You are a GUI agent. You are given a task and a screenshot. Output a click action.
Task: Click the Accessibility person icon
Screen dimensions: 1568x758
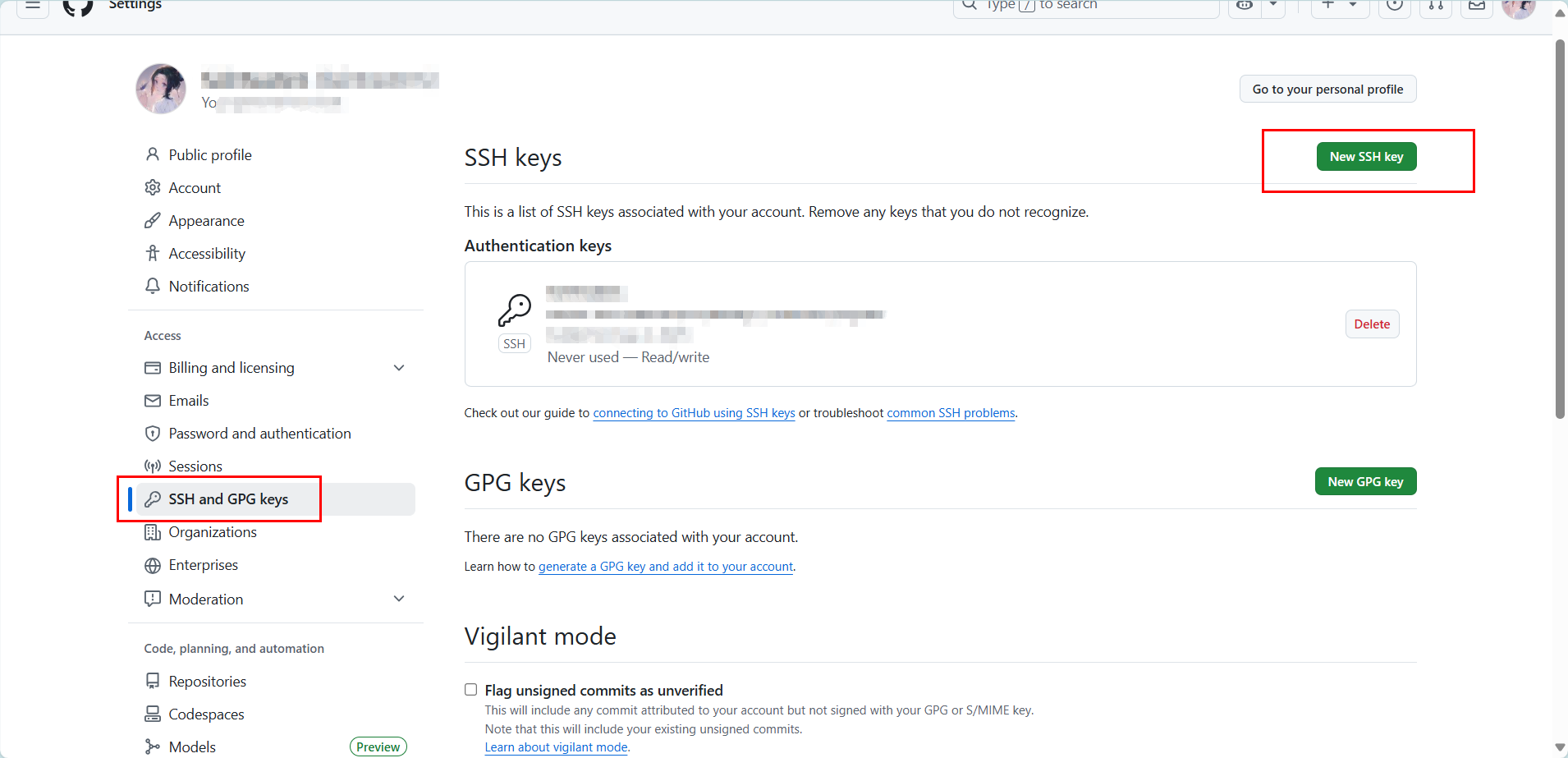(x=153, y=254)
